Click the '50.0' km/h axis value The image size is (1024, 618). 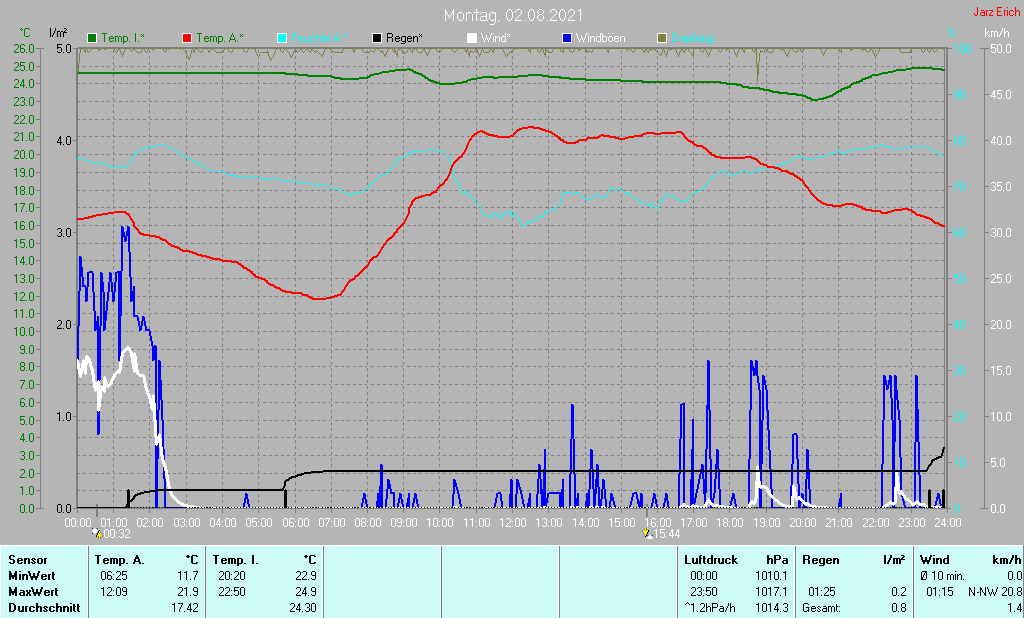1001,48
